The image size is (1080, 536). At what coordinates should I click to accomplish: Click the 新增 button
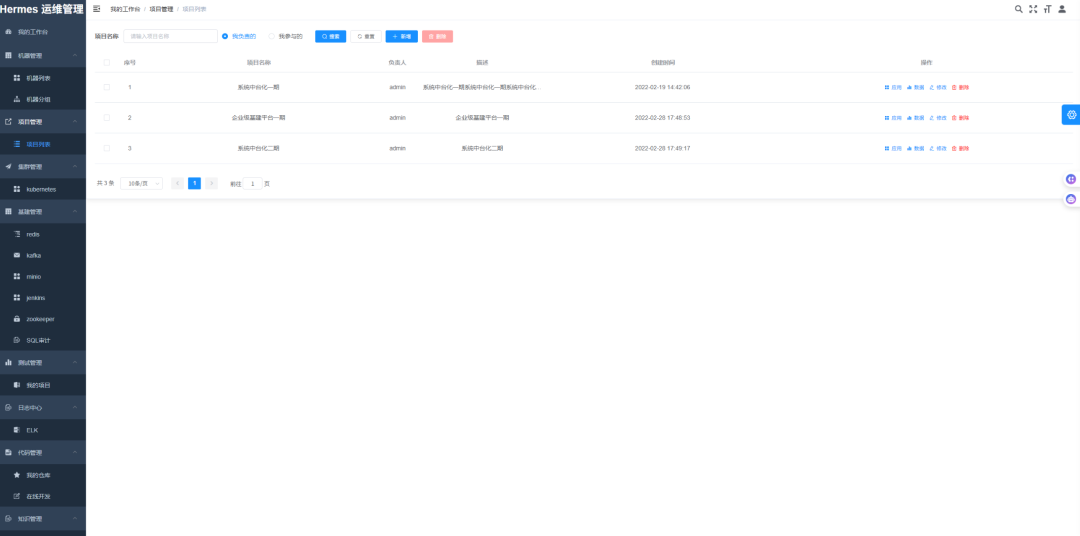click(402, 37)
